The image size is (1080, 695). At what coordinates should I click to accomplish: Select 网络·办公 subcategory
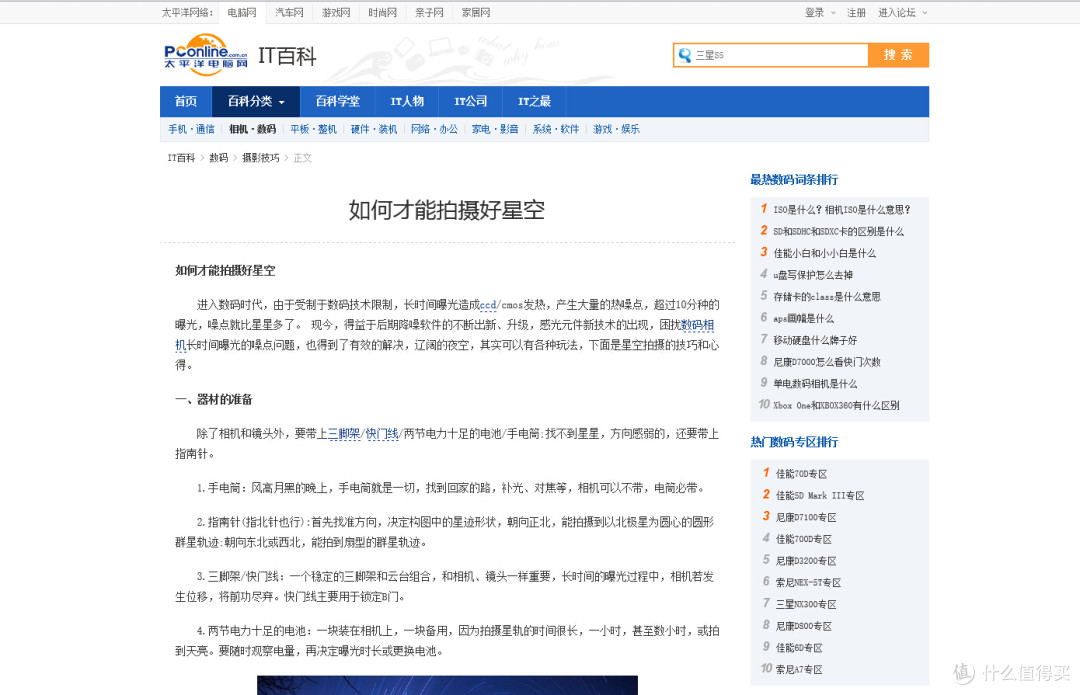(435, 129)
